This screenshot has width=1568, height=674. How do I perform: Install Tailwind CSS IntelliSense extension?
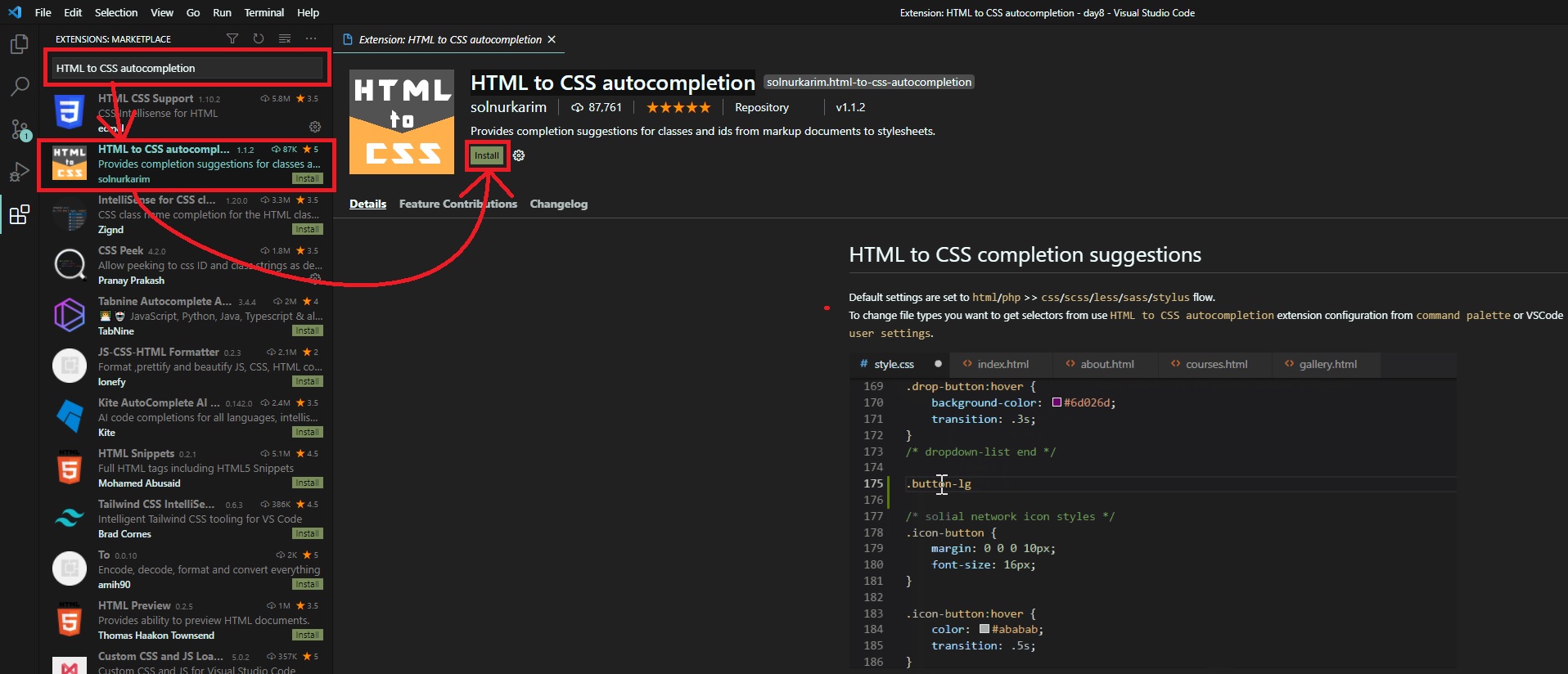[308, 534]
